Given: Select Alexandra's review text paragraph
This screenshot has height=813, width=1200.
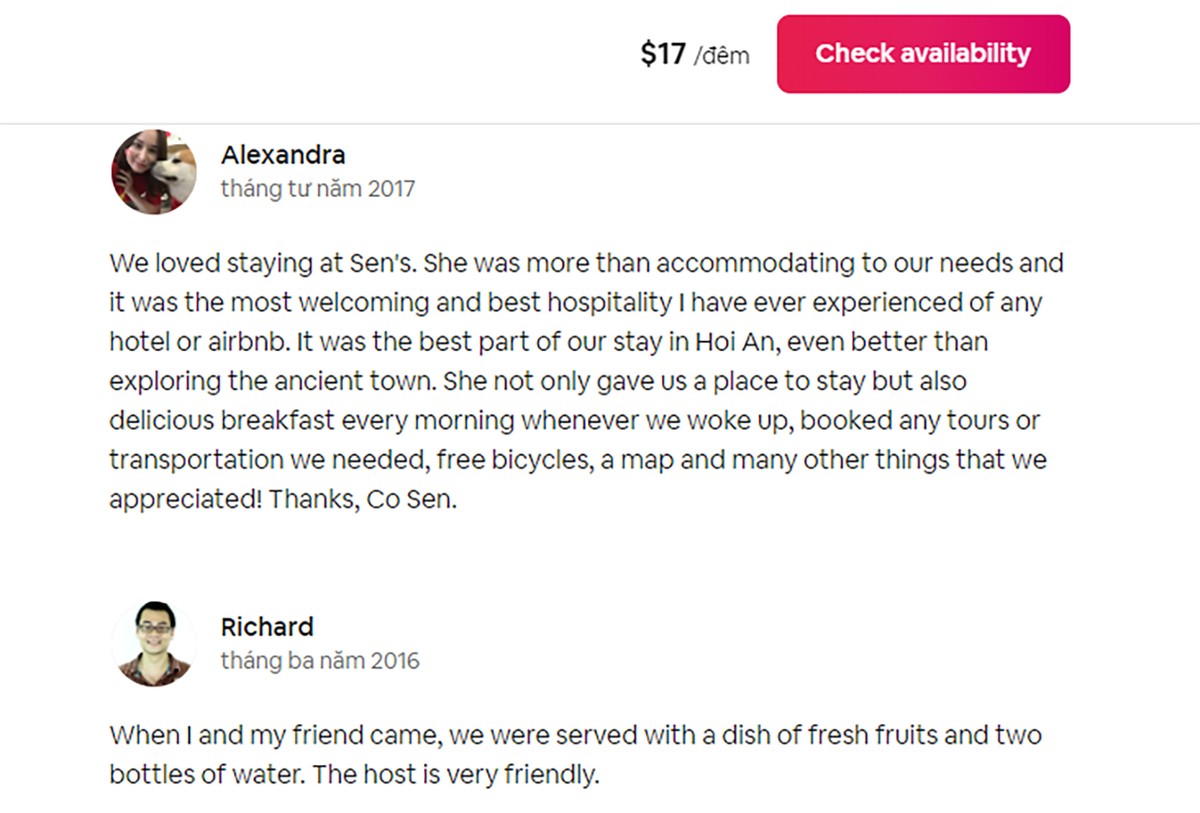Looking at the screenshot, I should (585, 380).
